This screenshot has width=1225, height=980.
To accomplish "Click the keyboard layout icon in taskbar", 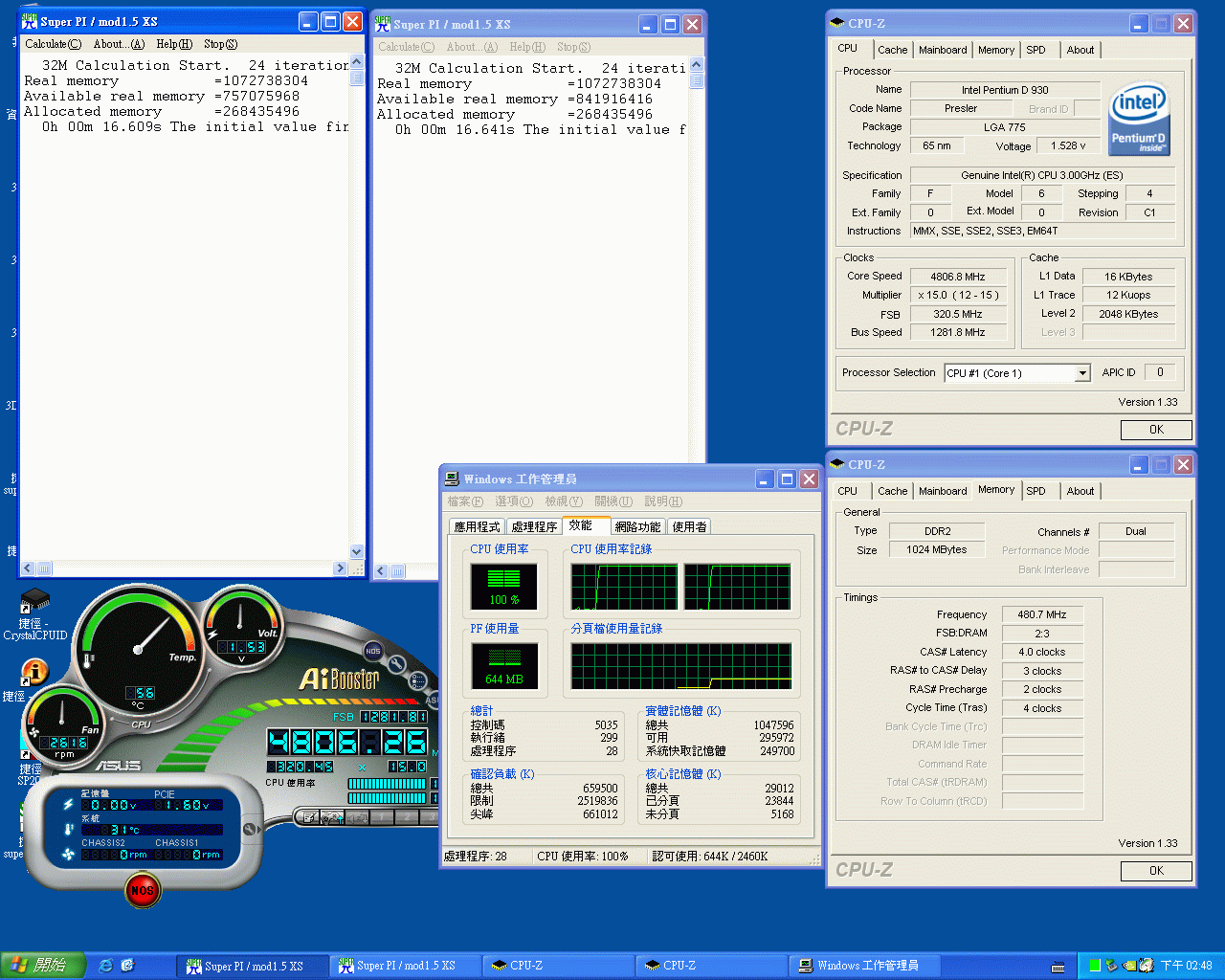I will [x=1058, y=967].
